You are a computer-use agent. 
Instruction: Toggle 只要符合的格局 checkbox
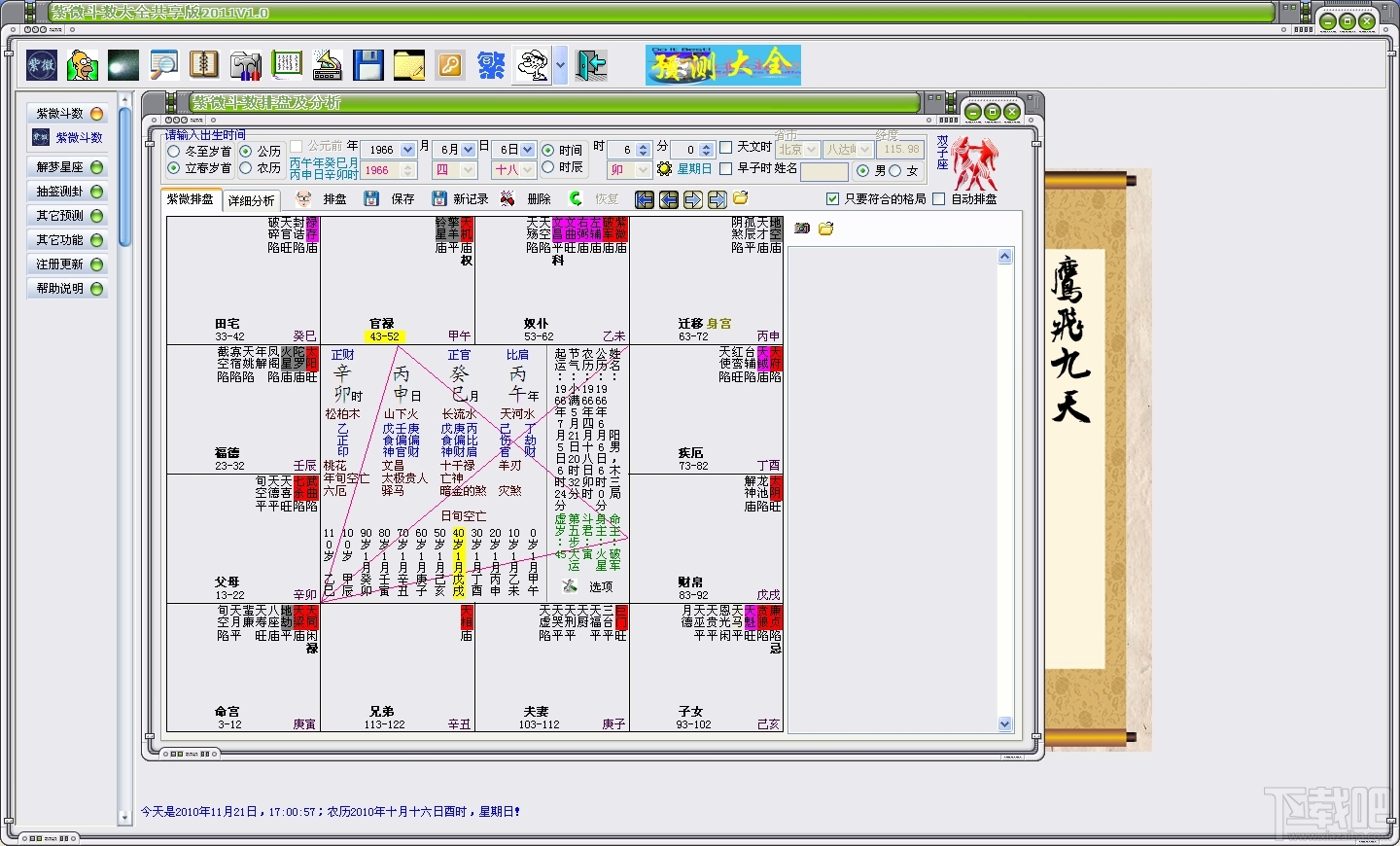[832, 199]
